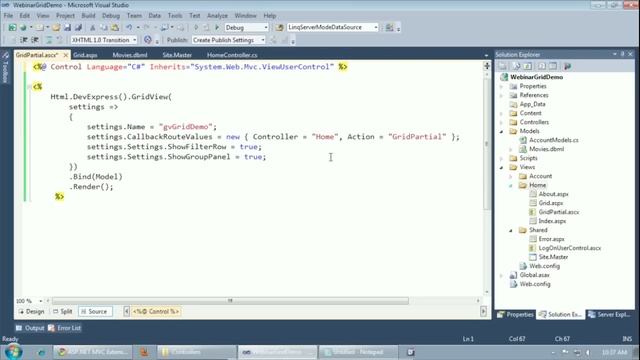Screen dimensions: 640x360
Task: Click the Windows Start orb
Action: [x=13, y=352]
